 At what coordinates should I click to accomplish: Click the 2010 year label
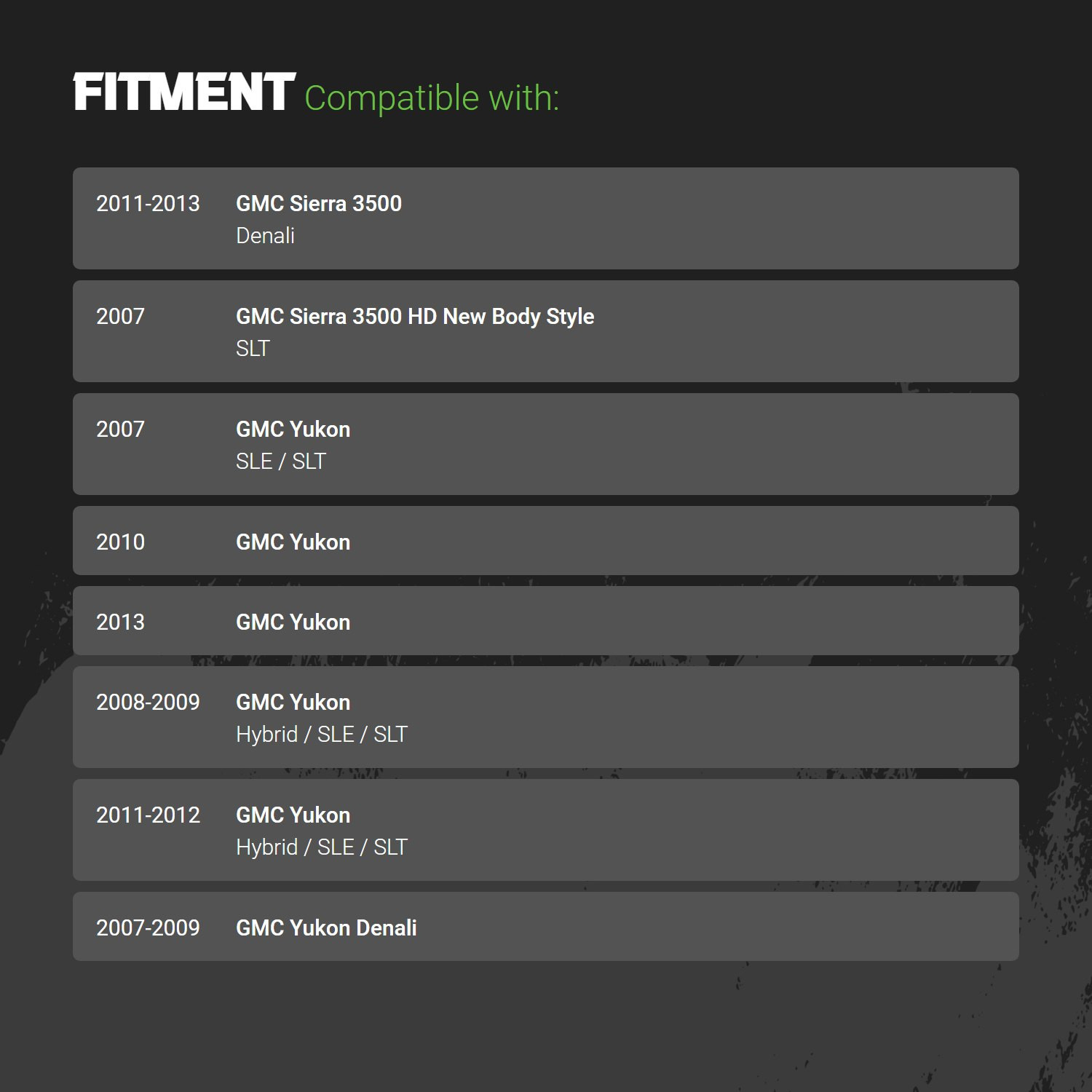coord(120,542)
